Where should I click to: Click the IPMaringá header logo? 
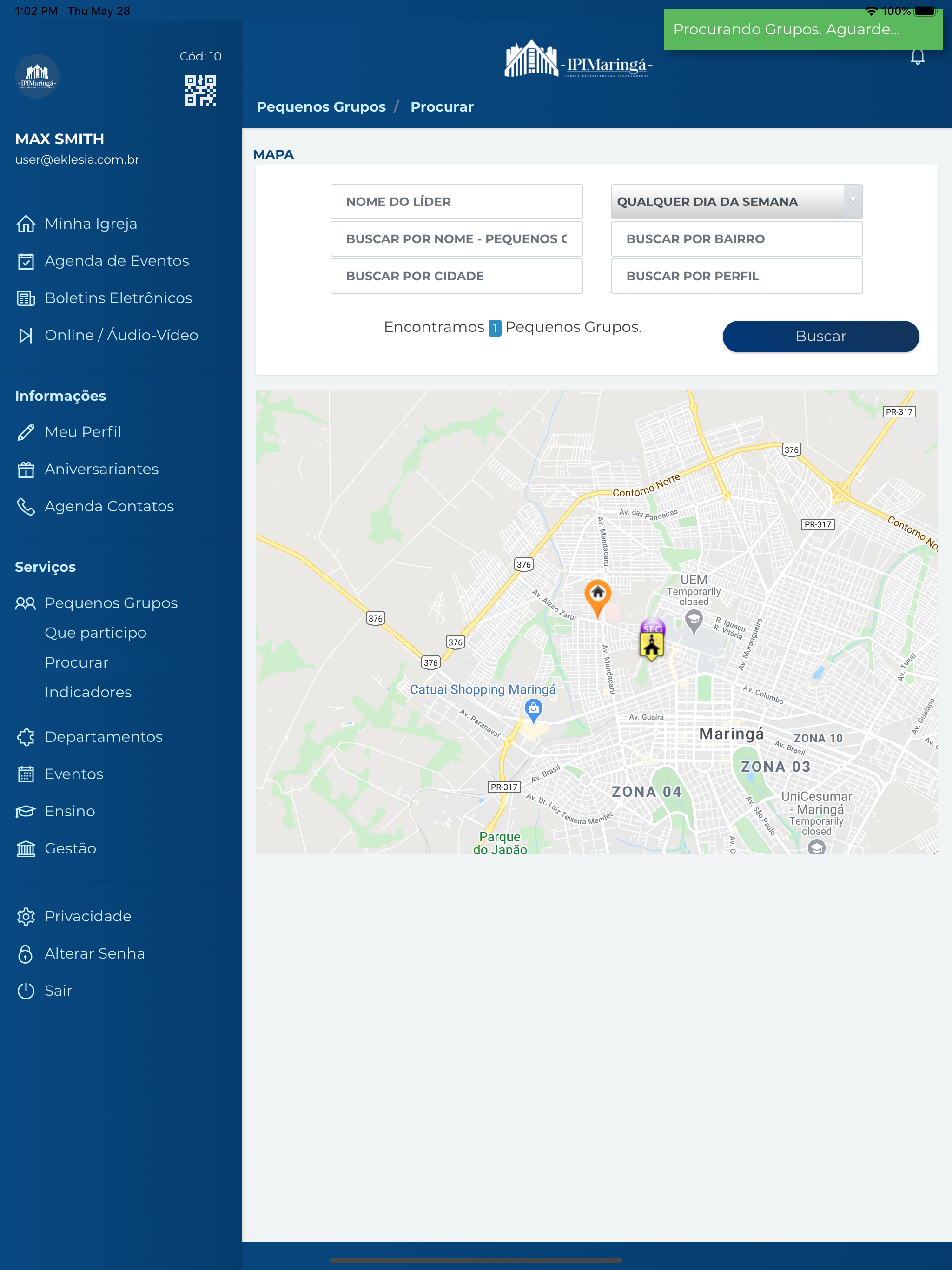pyautogui.click(x=579, y=60)
